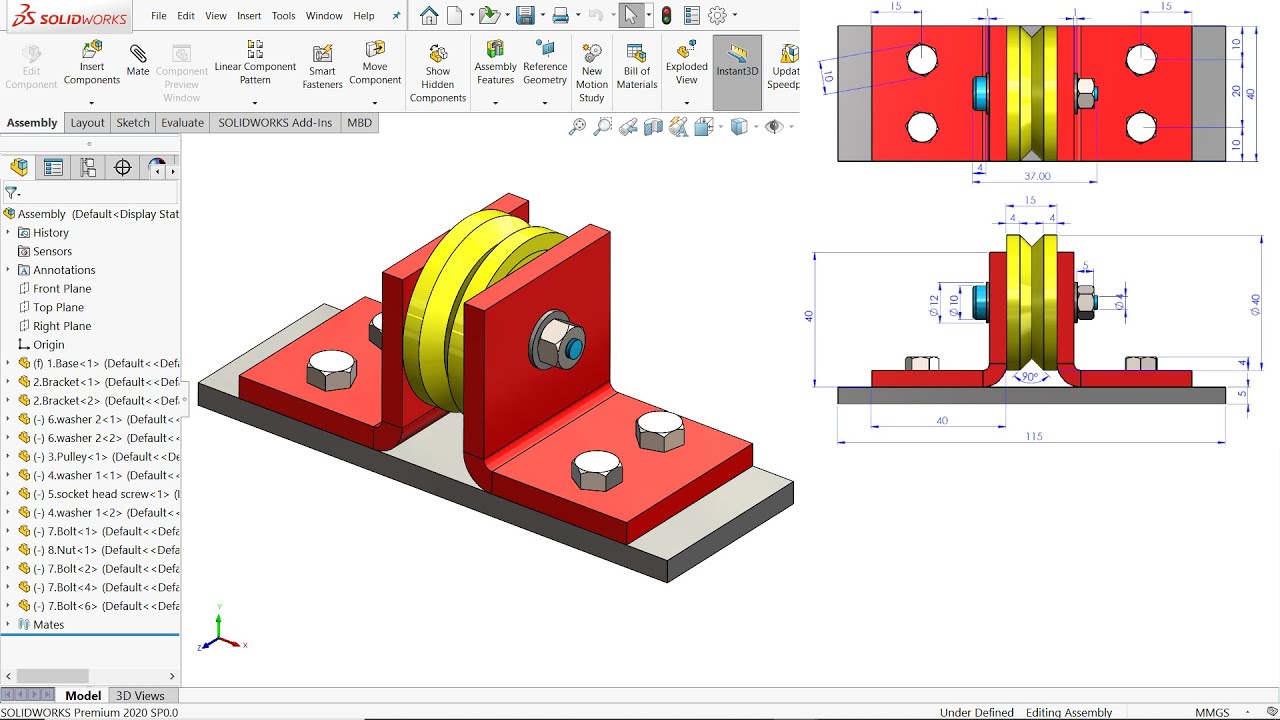
Task: Open the Options gear icon
Action: pyautogui.click(x=717, y=15)
